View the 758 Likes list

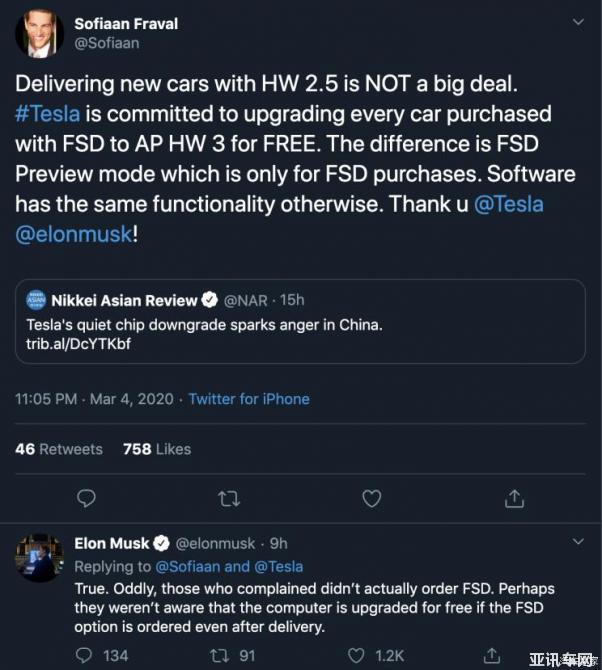click(156, 449)
